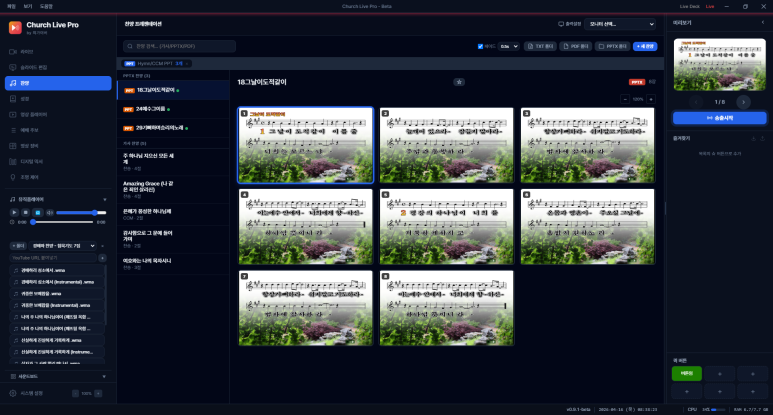Image resolution: width=773 pixels, height=415 pixels.
Task: Go to previous slide in preview panel
Action: click(696, 102)
